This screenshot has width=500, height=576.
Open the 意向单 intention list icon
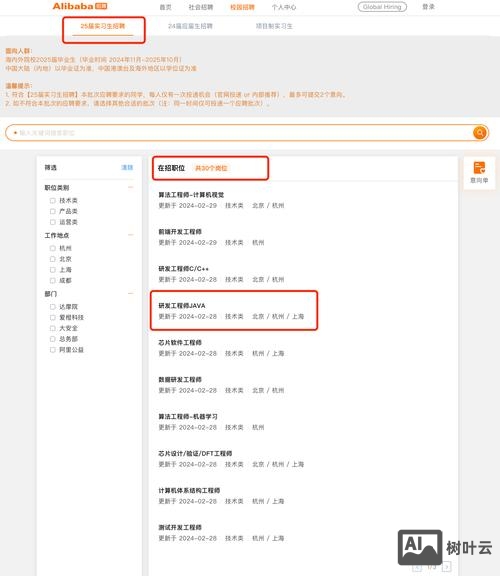[479, 172]
